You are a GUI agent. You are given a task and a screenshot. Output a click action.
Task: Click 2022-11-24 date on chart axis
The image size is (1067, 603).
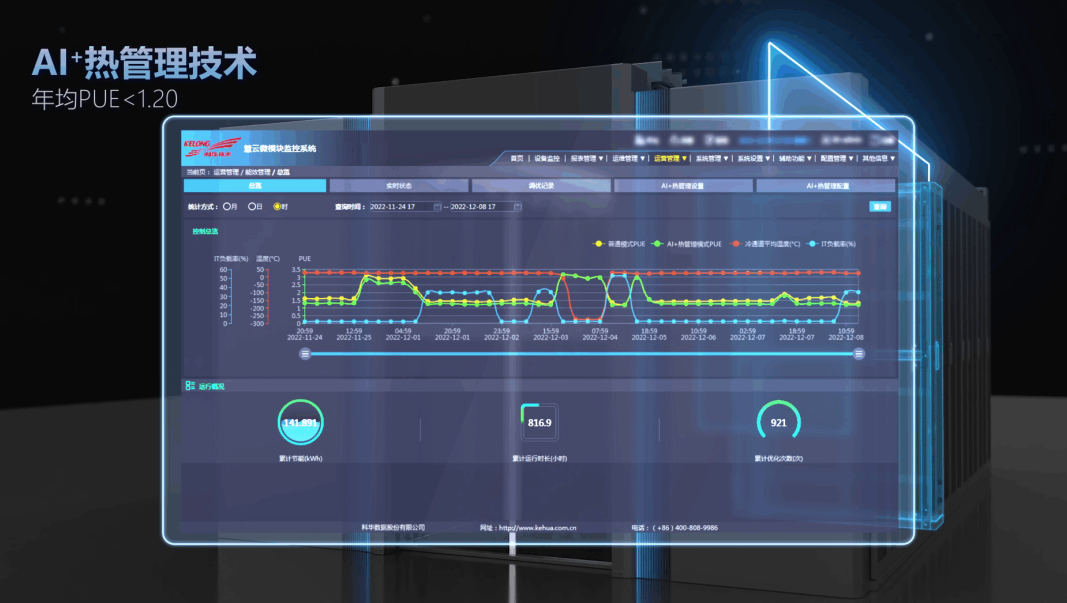305,337
